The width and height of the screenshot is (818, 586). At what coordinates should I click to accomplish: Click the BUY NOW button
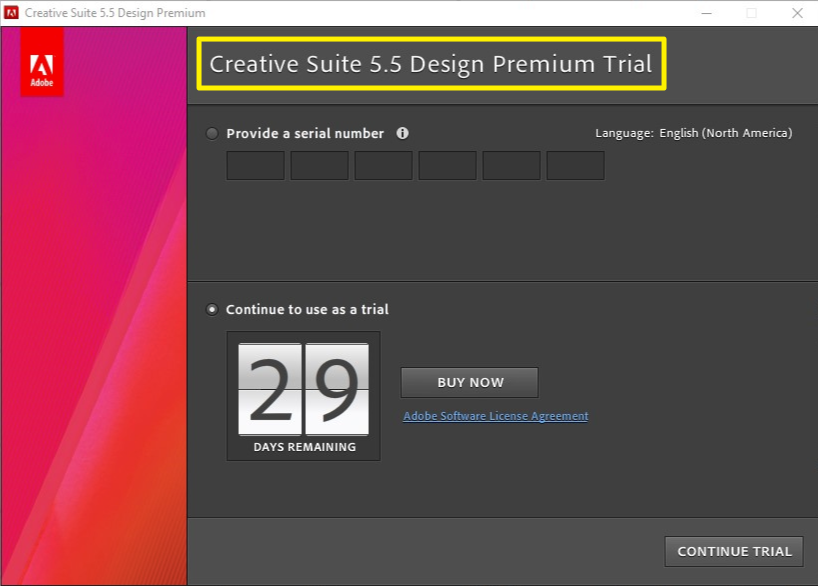(x=470, y=382)
